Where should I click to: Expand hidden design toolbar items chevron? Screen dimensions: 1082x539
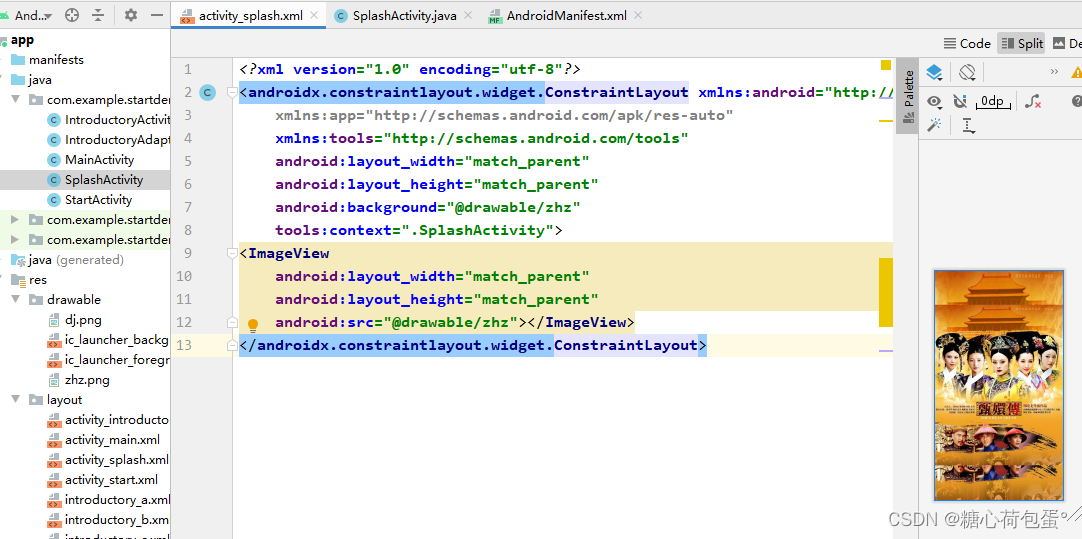1054,72
